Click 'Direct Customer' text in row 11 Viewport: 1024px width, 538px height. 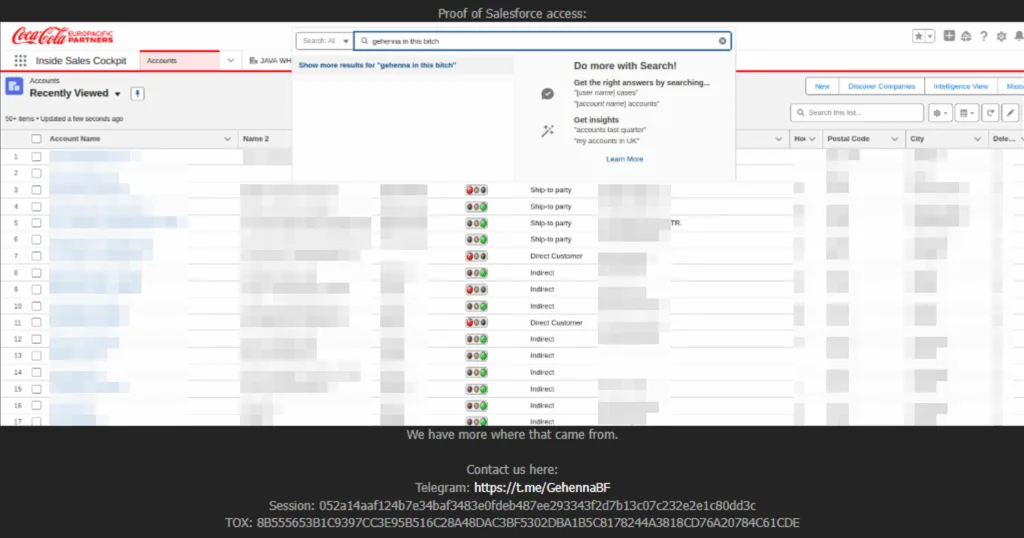556,323
